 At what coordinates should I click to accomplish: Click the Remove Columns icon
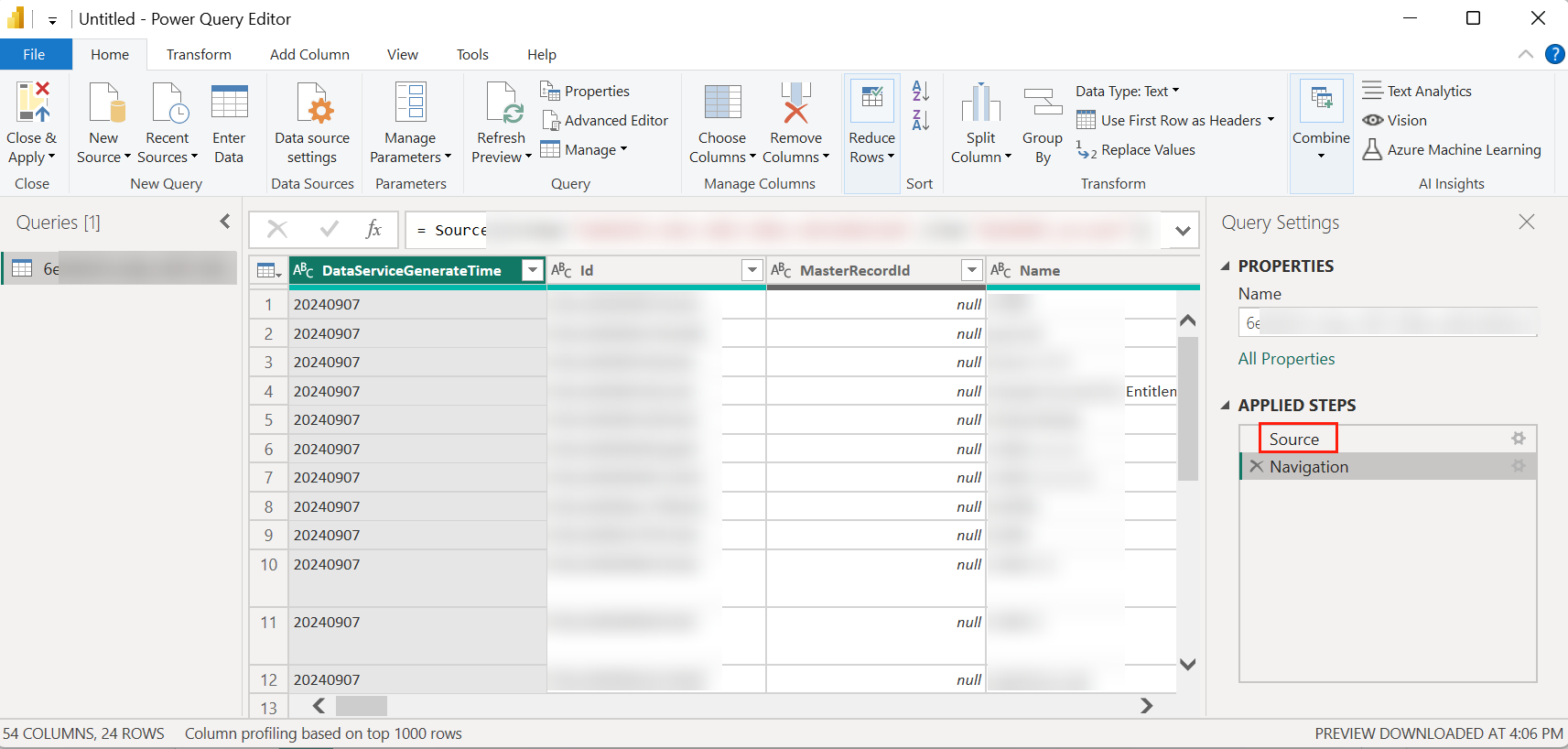tap(795, 103)
